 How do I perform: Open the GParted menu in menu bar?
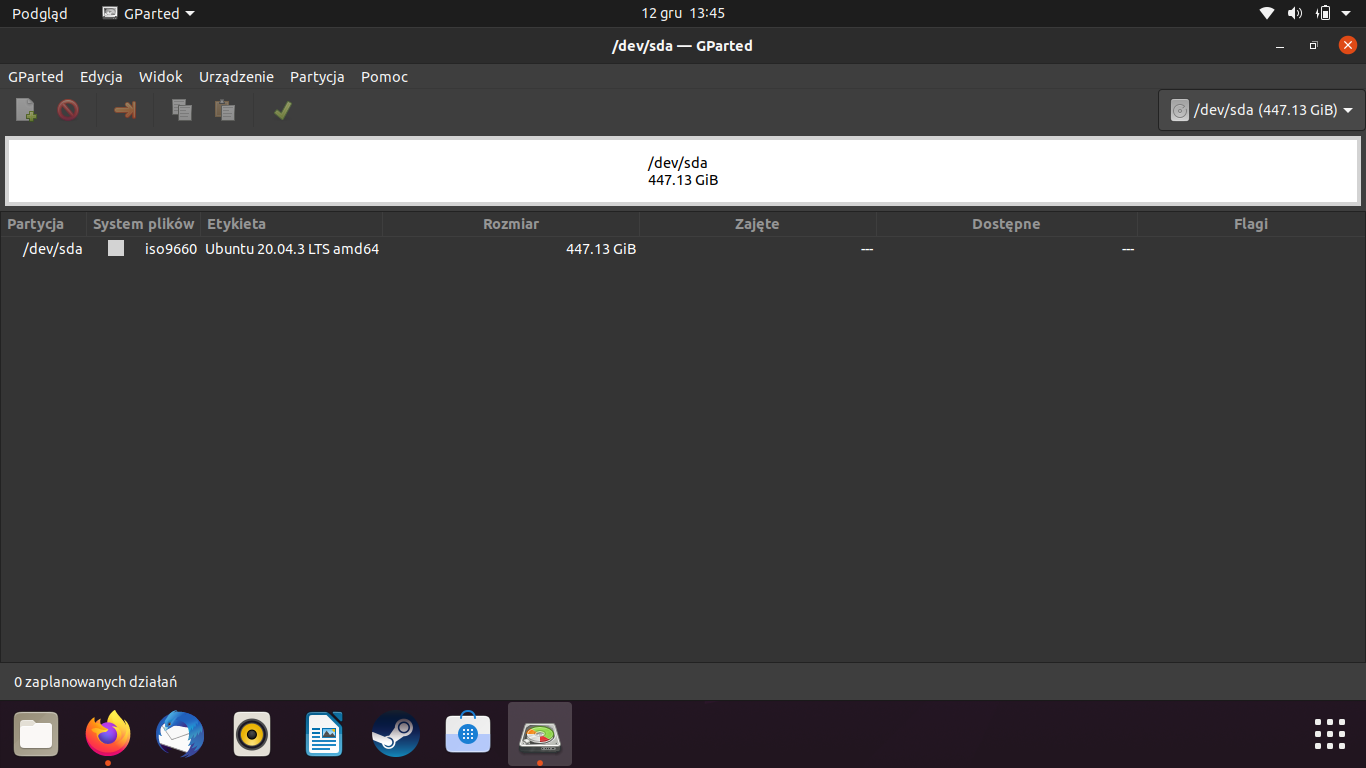[x=36, y=77]
